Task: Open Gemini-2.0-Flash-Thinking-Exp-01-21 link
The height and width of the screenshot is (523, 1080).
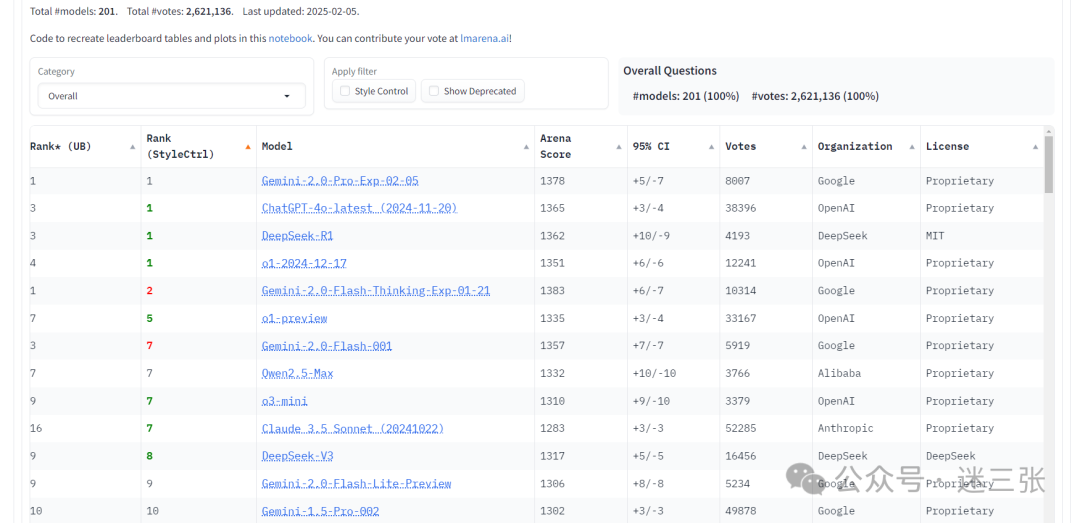Action: (376, 291)
